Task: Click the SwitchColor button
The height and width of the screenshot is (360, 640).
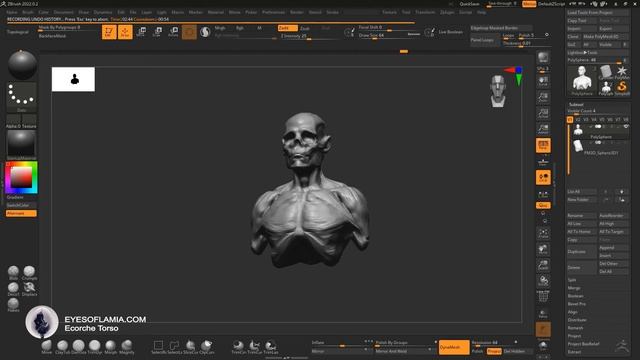Action: (x=21, y=205)
